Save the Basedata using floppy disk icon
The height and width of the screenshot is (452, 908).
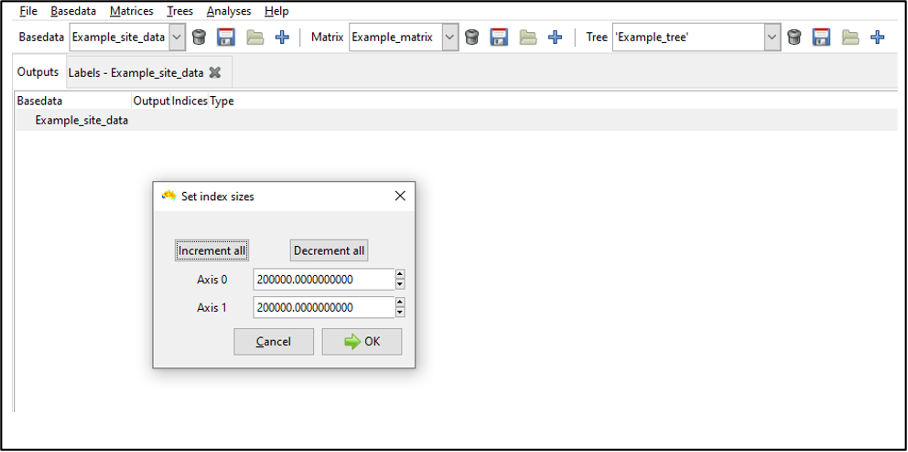click(x=226, y=37)
